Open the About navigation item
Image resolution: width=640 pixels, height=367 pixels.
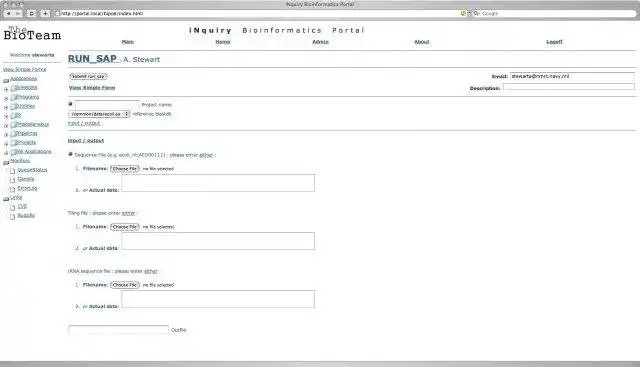click(x=422, y=42)
